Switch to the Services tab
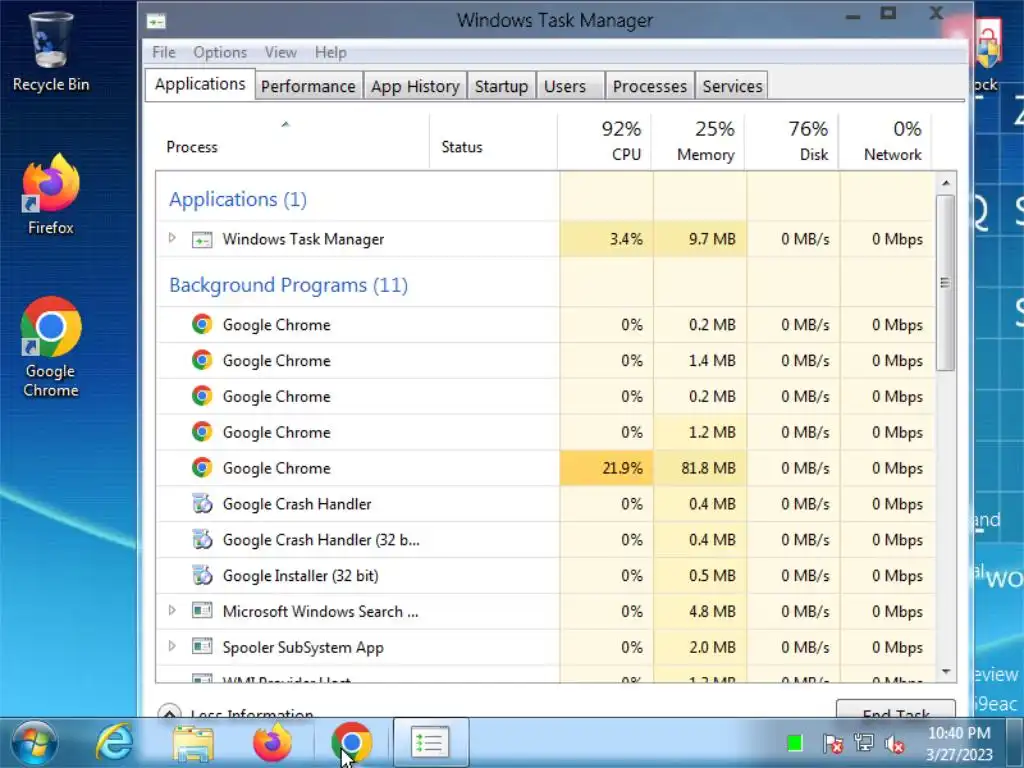Screen dimensions: 1024x768 coord(732,86)
